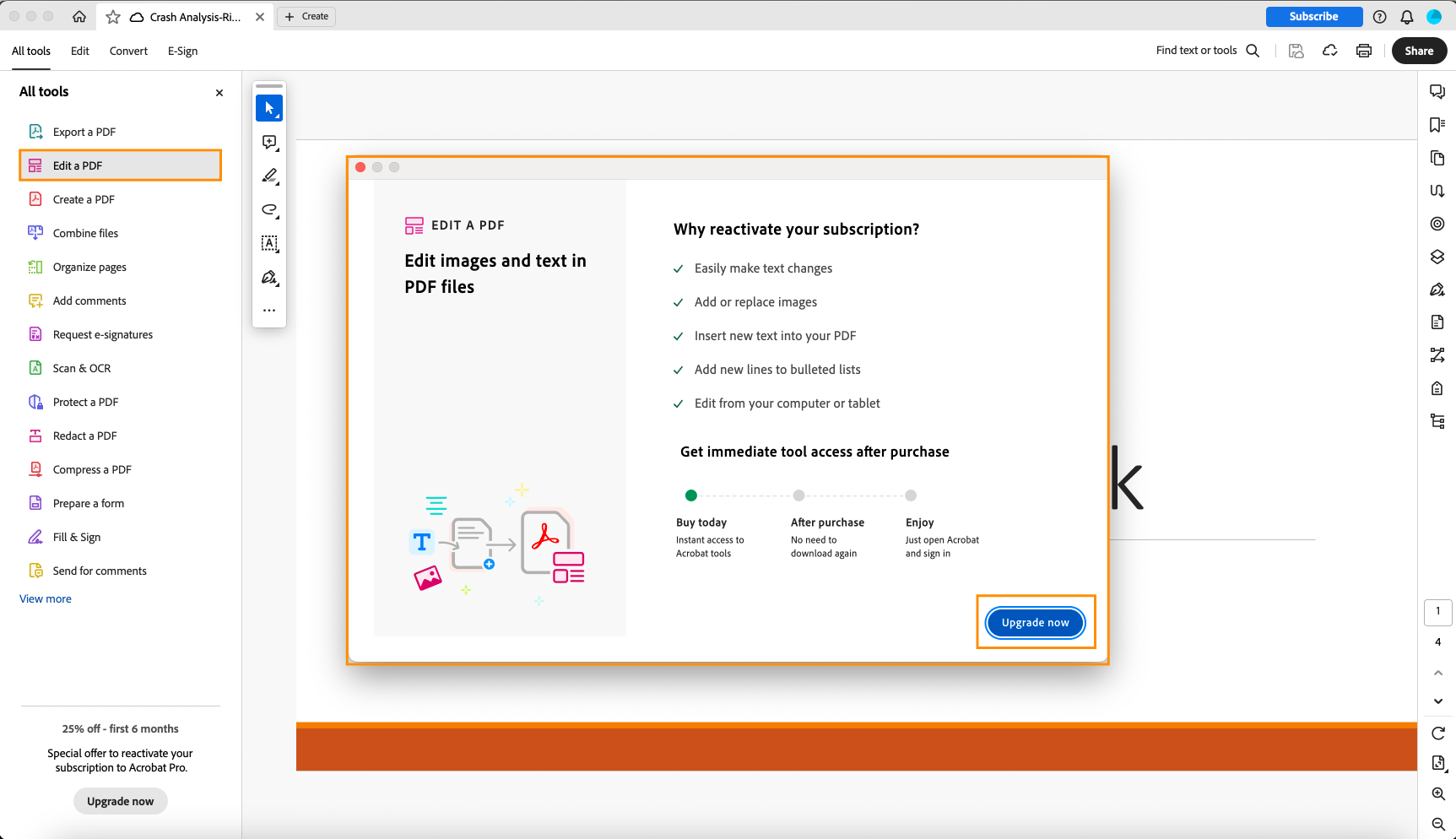
Task: Open the Fill & Sign pen tool
Action: pyautogui.click(x=269, y=277)
